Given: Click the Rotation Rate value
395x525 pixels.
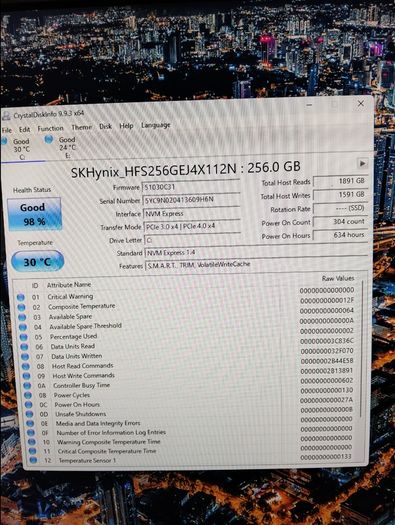Looking at the screenshot, I should point(340,208).
